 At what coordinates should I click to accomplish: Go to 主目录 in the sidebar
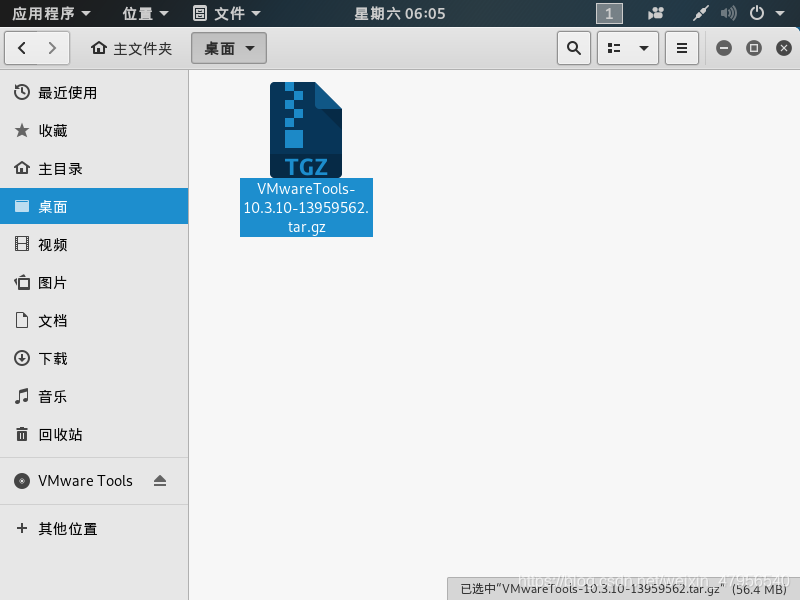(x=94, y=168)
